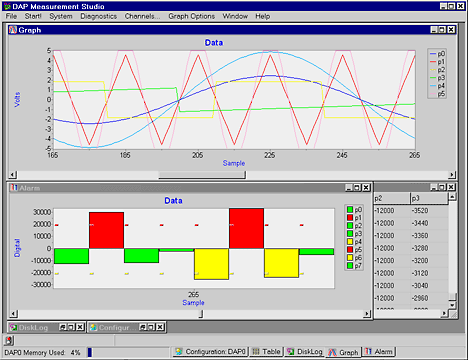Click the Graph window title icon
The width and height of the screenshot is (468, 360).
pos(13,30)
